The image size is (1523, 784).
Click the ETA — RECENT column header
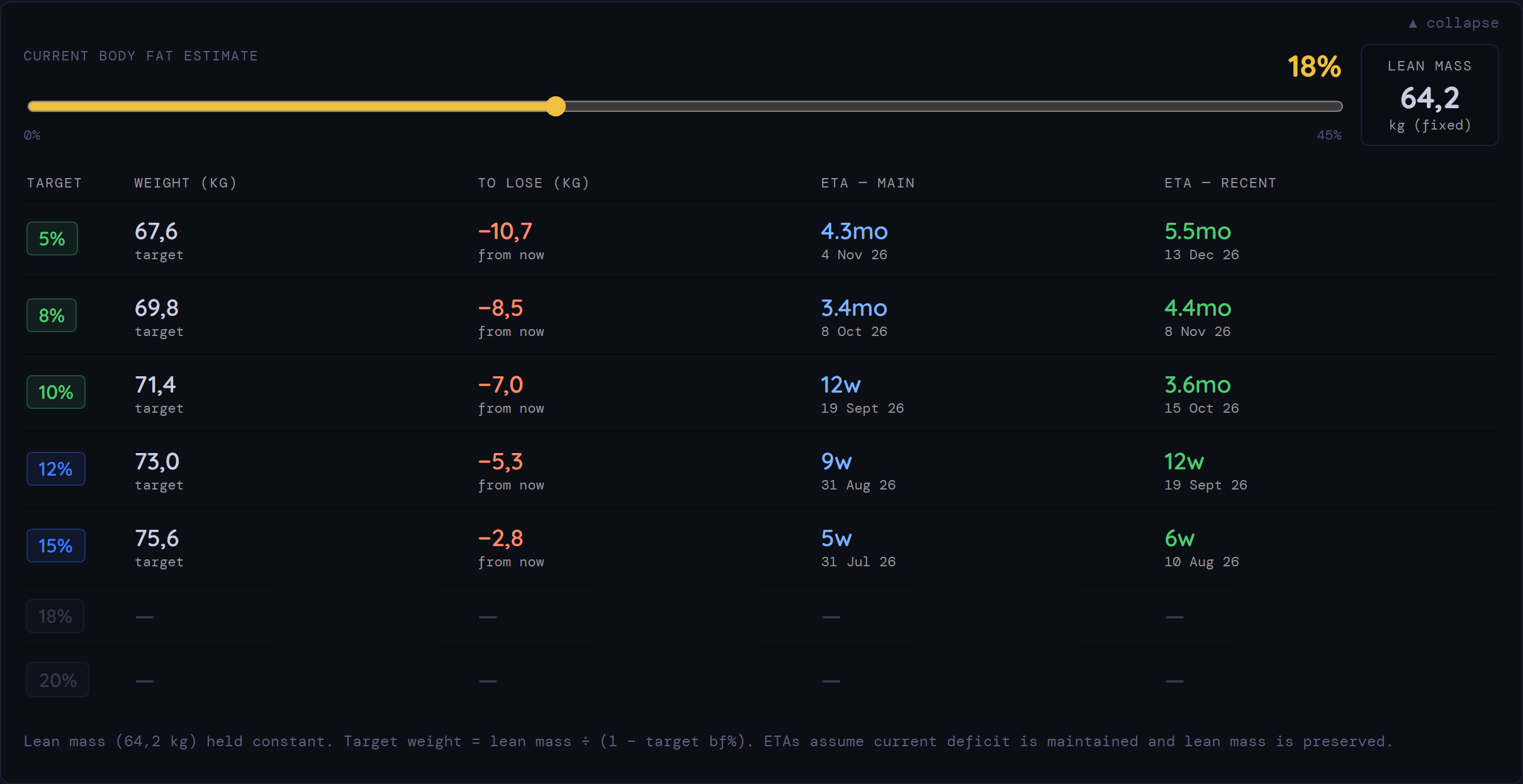click(1220, 183)
